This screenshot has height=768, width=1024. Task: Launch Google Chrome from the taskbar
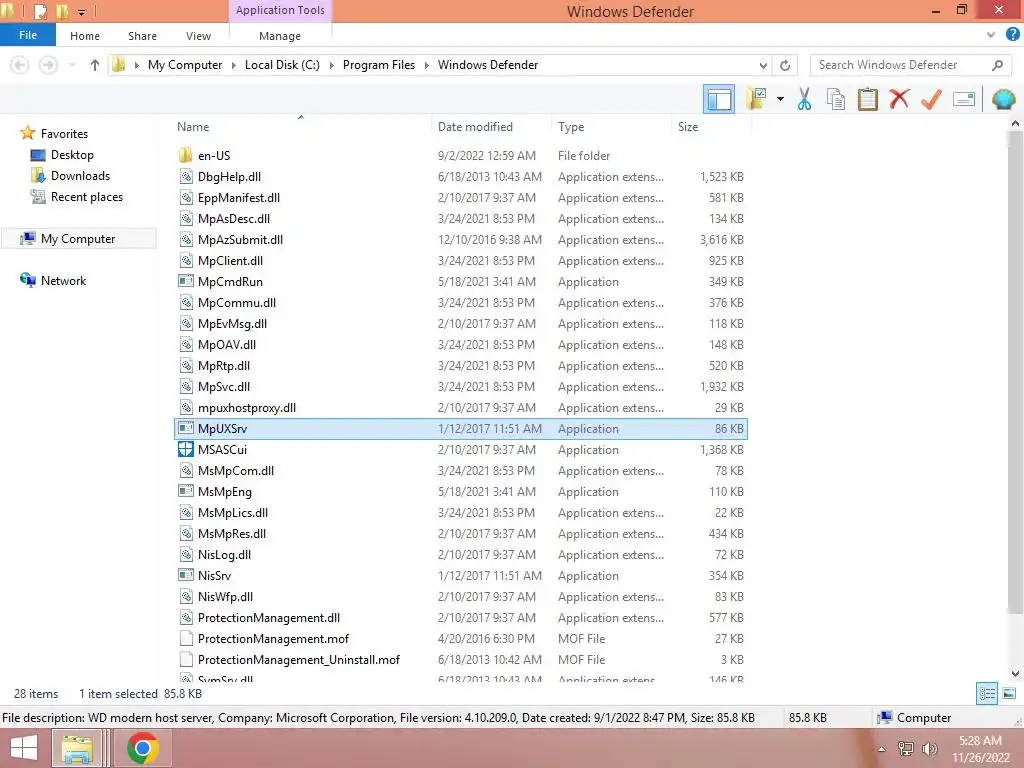[x=142, y=748]
